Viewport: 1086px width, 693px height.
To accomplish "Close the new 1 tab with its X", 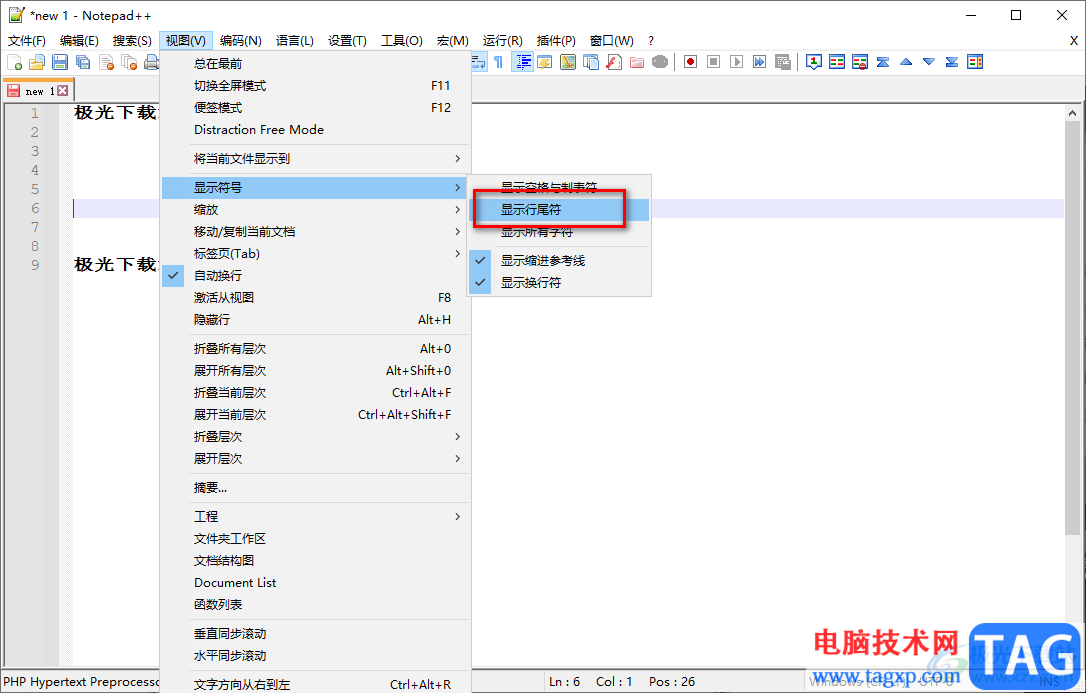I will 62,91.
